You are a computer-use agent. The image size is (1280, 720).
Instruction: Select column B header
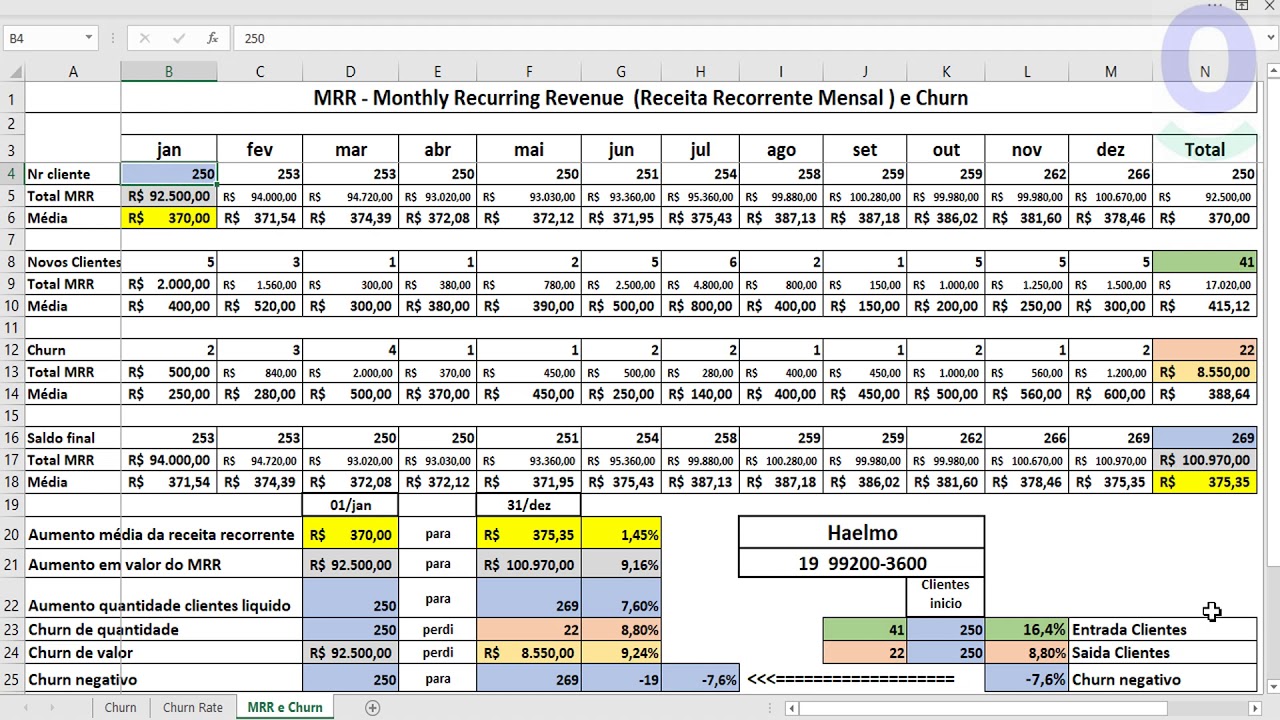click(x=169, y=72)
